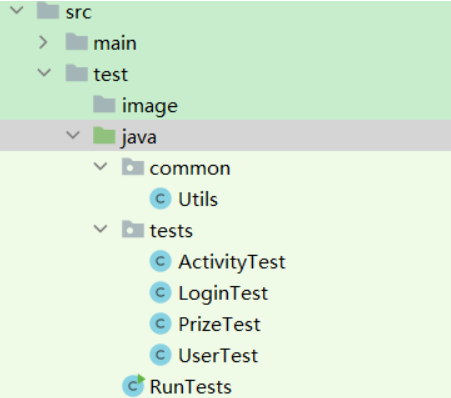Click the ActivityTest class icon
Viewport: 451px width, 398px height.
[161, 261]
